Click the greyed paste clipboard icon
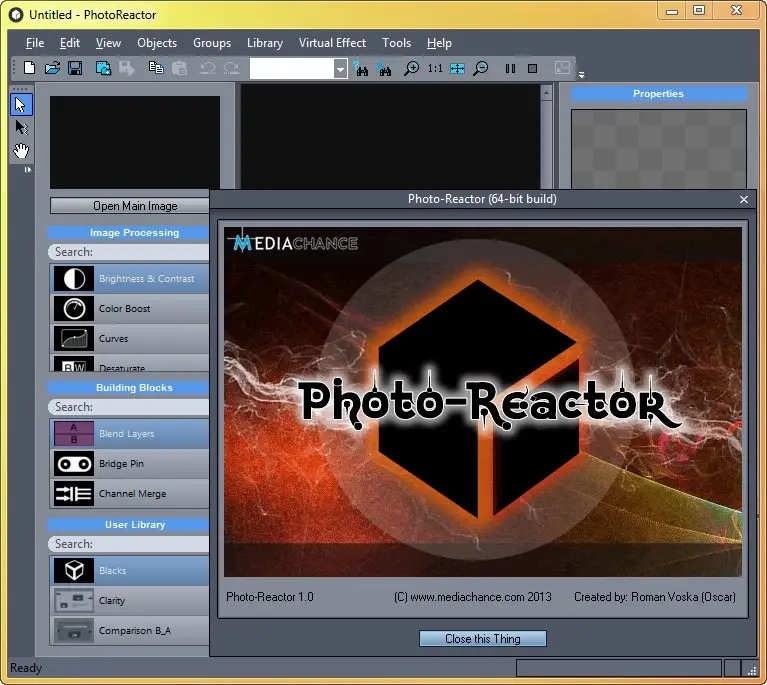The height and width of the screenshot is (685, 767). coord(180,68)
